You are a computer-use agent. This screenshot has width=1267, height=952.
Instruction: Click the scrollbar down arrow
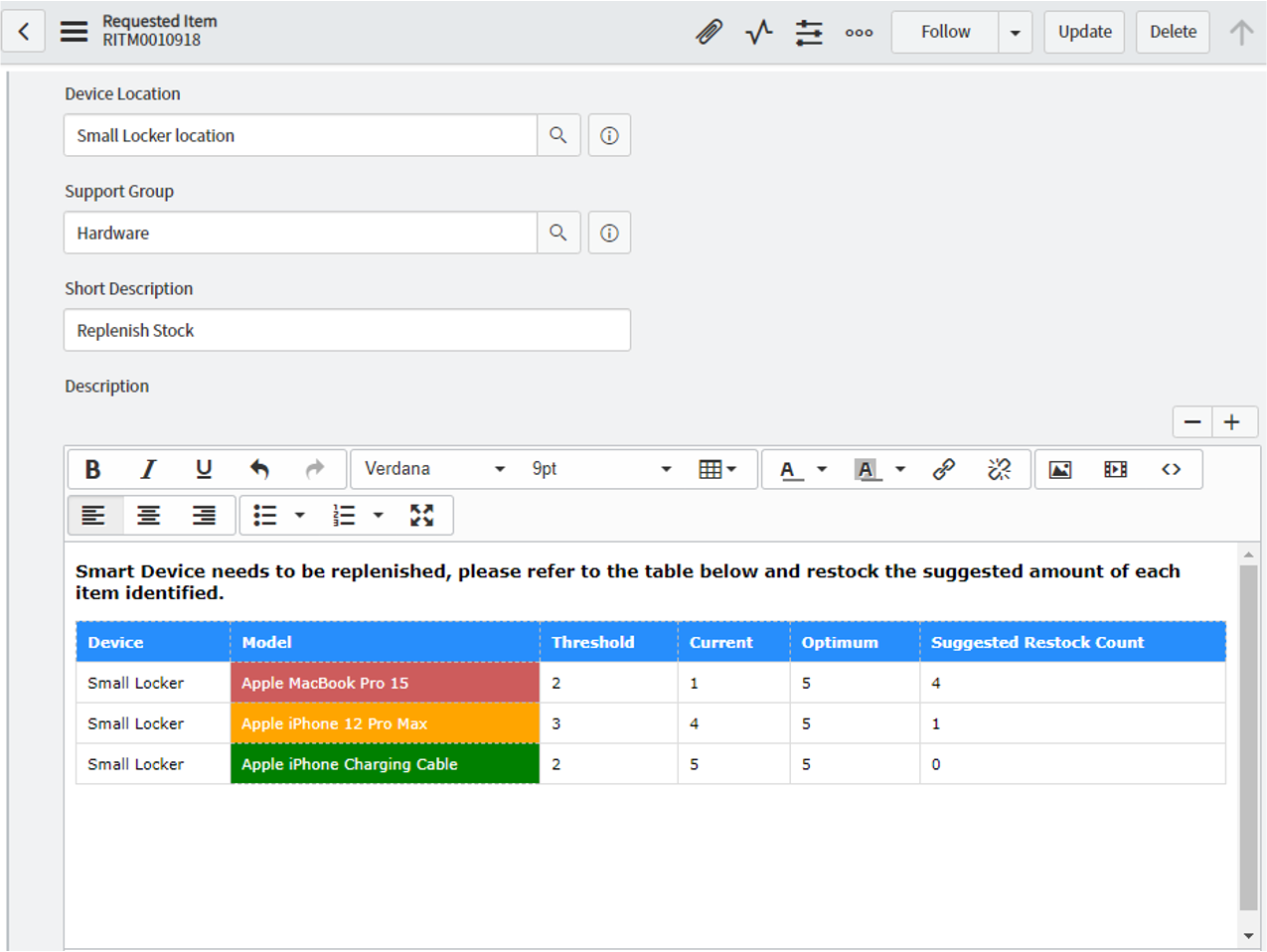[1248, 936]
